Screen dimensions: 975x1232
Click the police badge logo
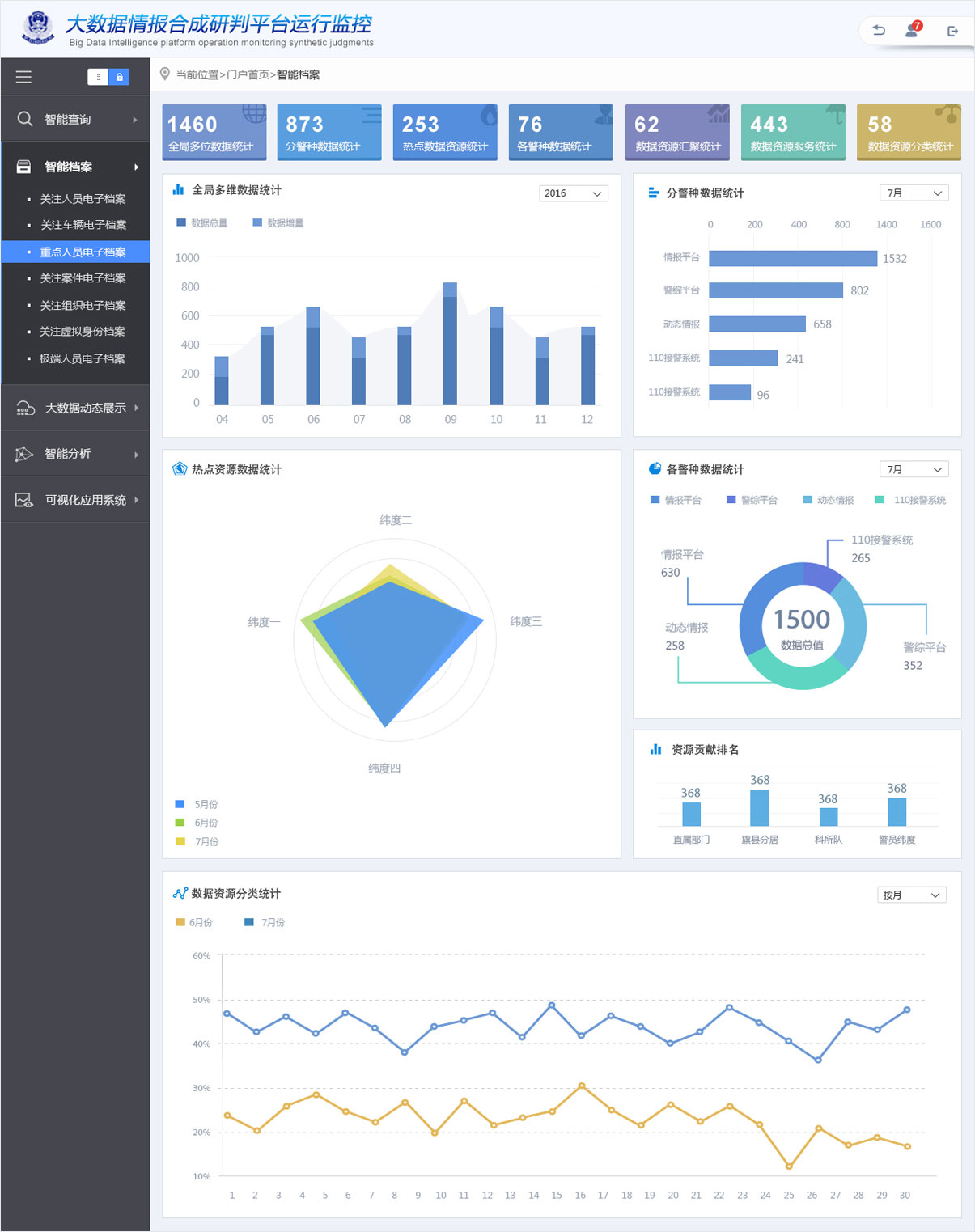click(x=38, y=27)
